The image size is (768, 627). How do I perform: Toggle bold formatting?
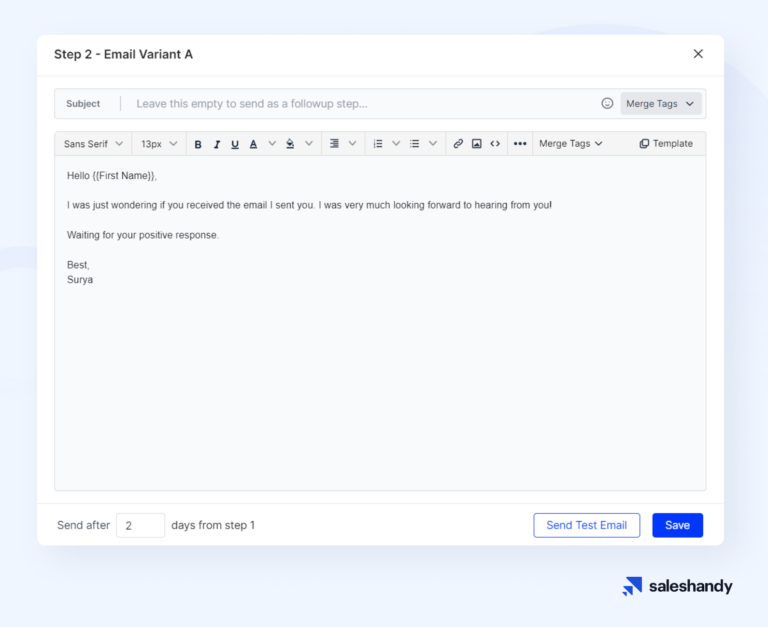(x=198, y=144)
